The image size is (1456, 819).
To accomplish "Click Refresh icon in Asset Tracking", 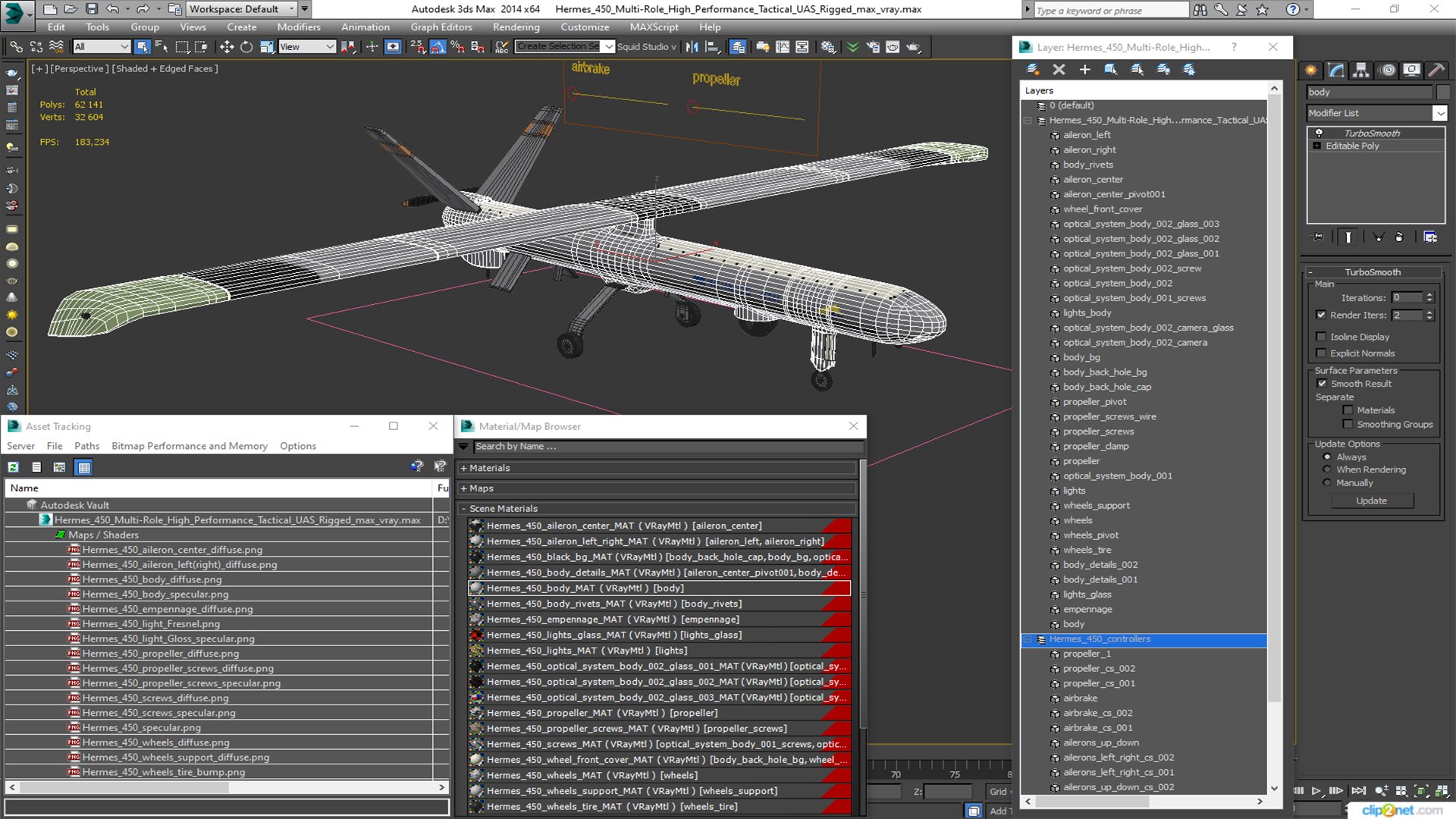I will [14, 467].
